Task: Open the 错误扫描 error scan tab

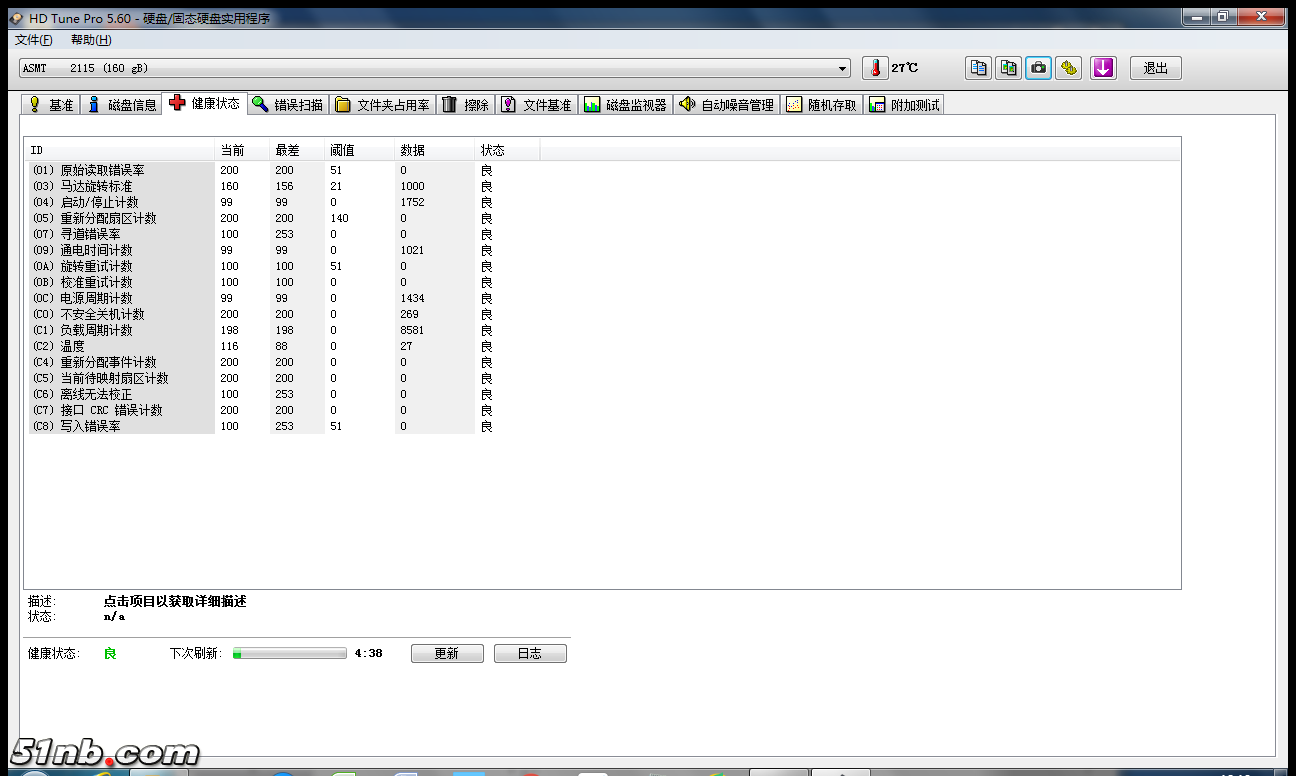Action: point(288,105)
